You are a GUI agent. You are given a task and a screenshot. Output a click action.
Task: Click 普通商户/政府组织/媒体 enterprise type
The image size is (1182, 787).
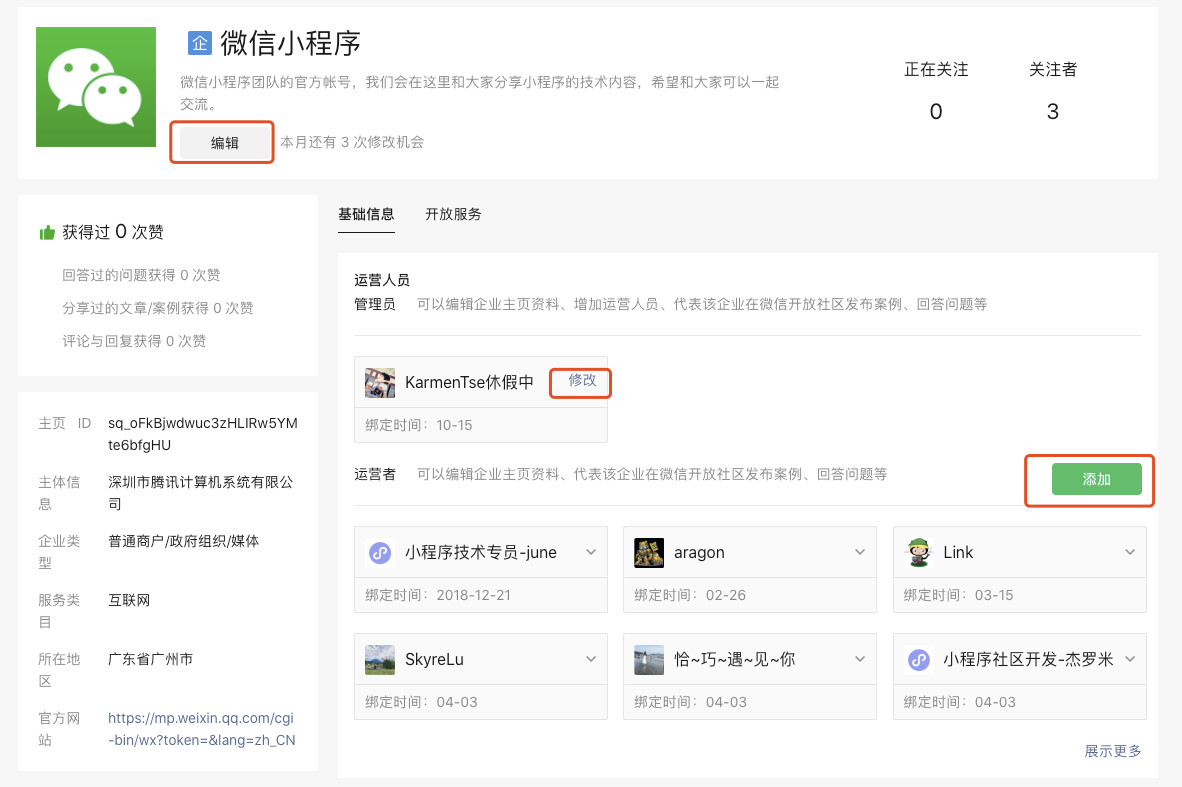(183, 541)
